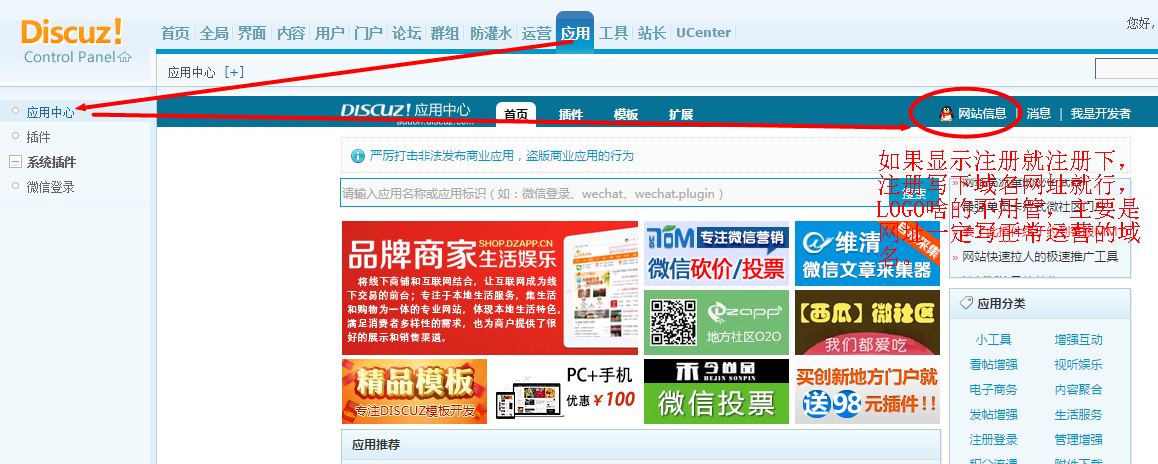The height and width of the screenshot is (464, 1158).
Task: Open 站长 in top menu
Action: pyautogui.click(x=652, y=33)
